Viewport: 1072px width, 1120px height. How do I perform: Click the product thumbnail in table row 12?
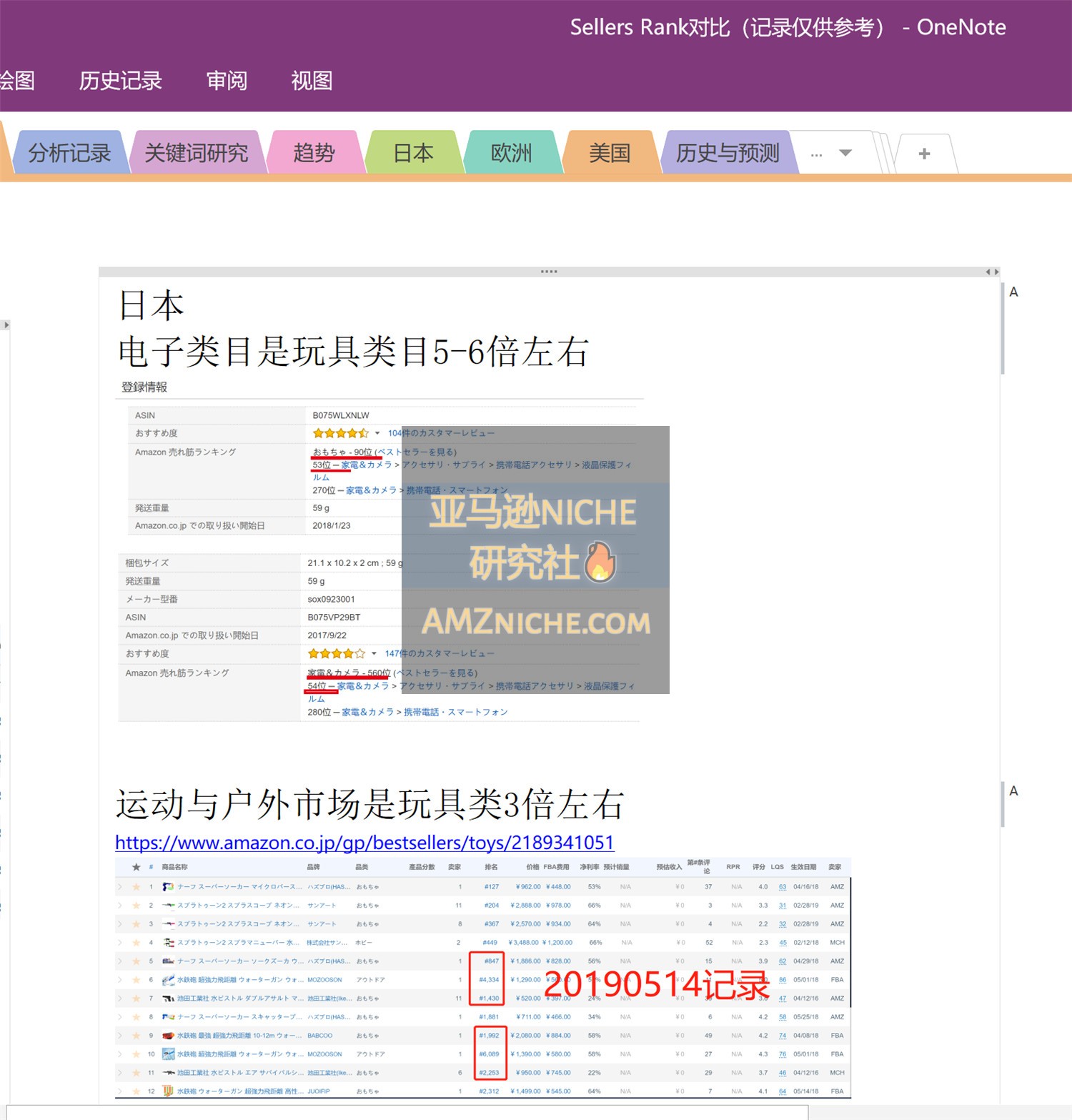pyautogui.click(x=168, y=1091)
